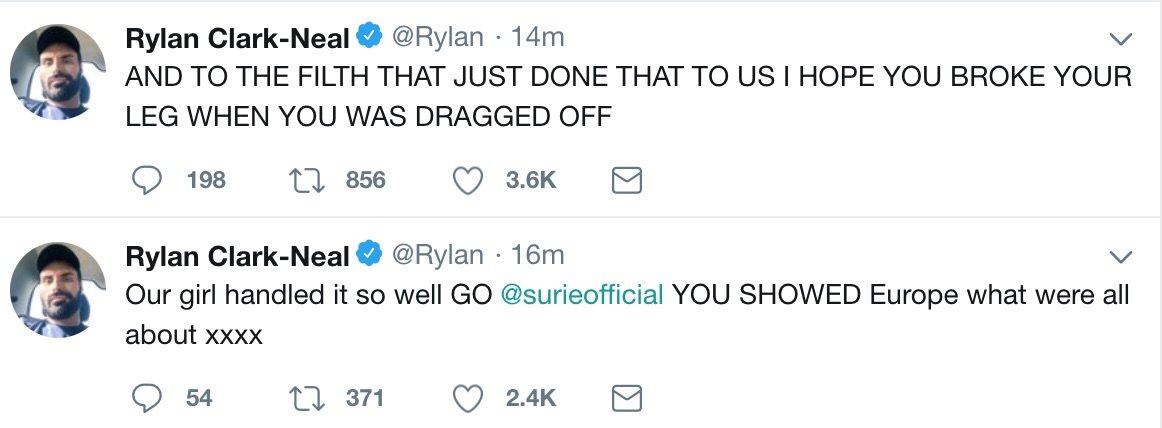Expand options chevron on the 14m tweet
This screenshot has width=1162, height=428.
(x=1121, y=40)
